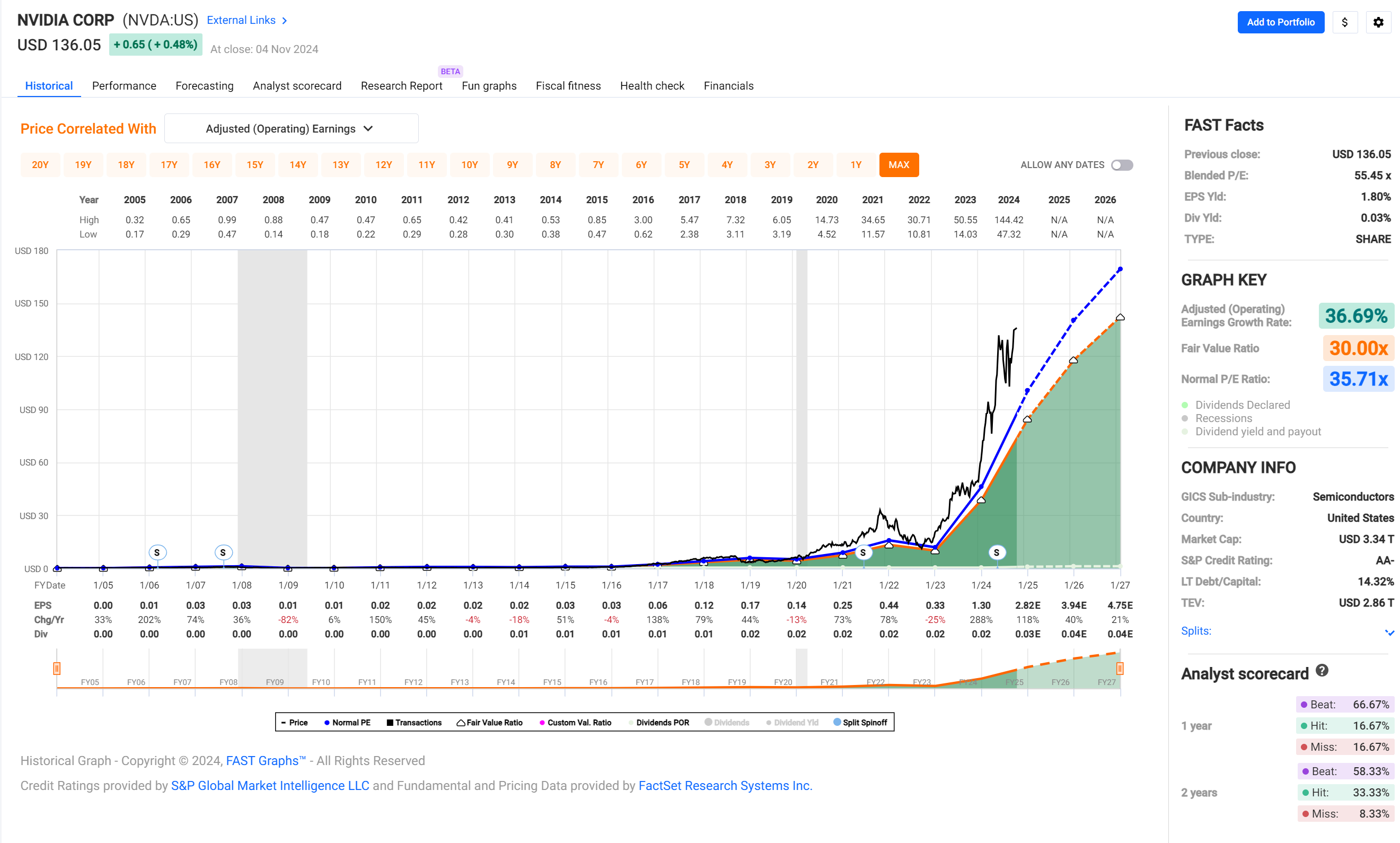This screenshot has height=843, width=1400.
Task: Click the 3.94E EPS estimate
Action: (1073, 605)
